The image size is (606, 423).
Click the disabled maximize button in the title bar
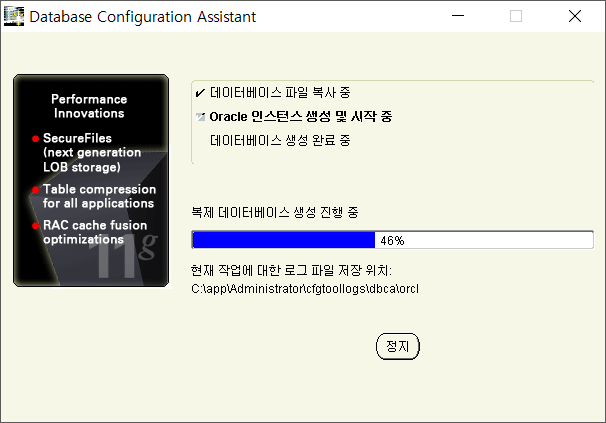point(516,16)
